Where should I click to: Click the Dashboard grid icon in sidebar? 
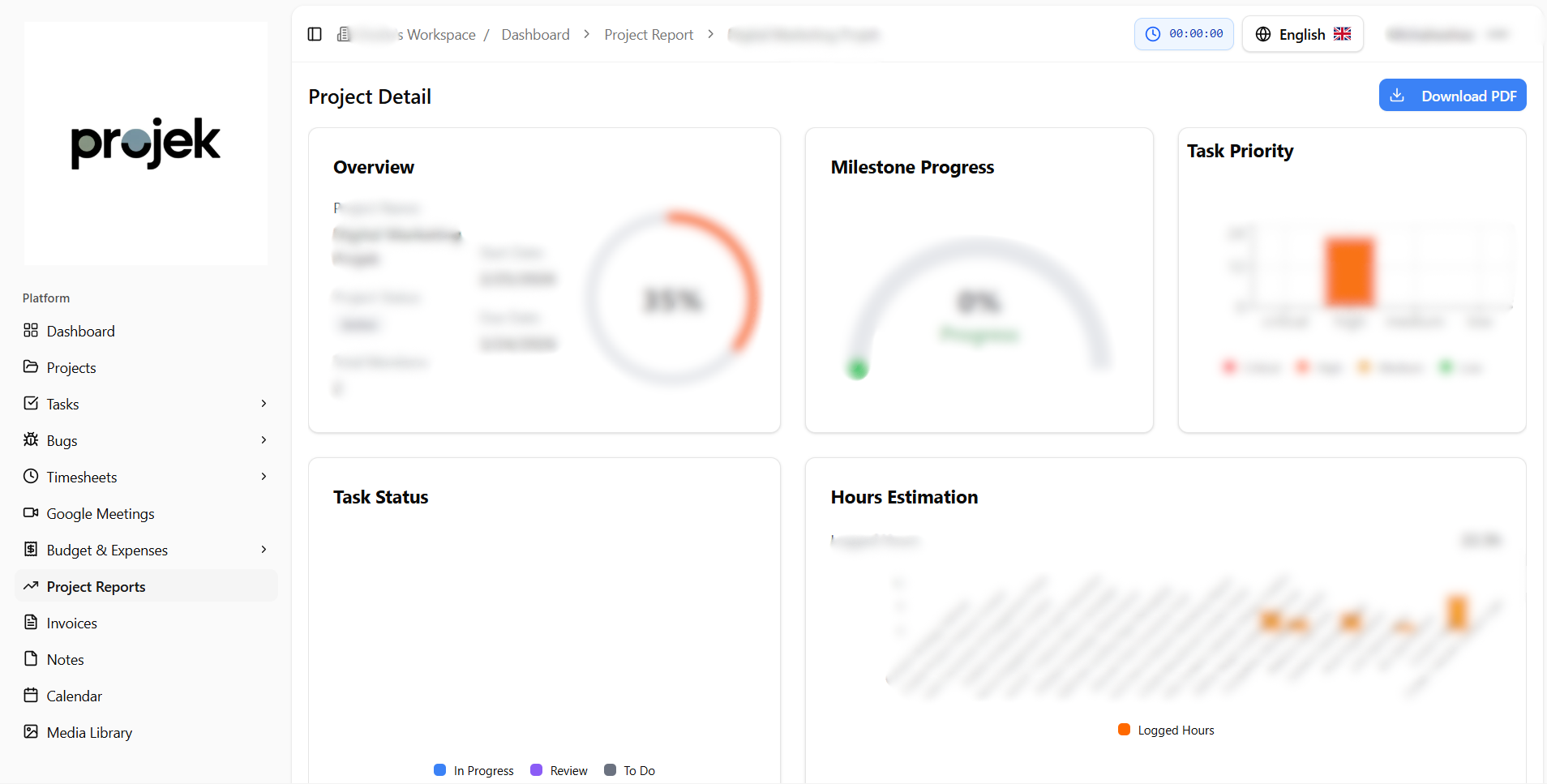coord(31,331)
